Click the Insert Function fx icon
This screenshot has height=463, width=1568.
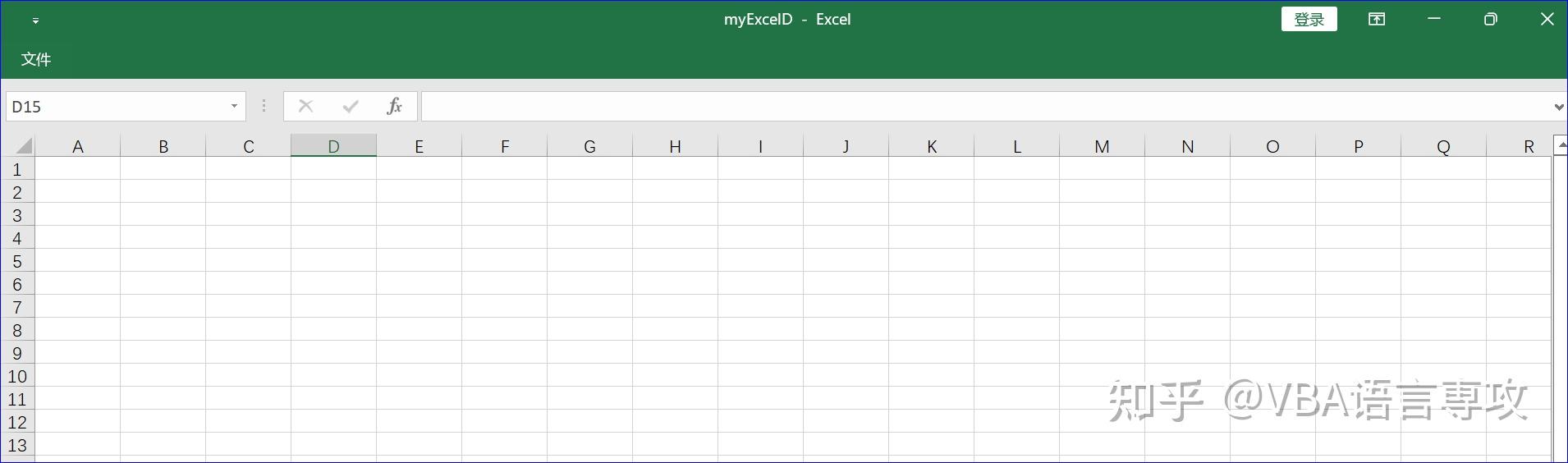click(394, 106)
